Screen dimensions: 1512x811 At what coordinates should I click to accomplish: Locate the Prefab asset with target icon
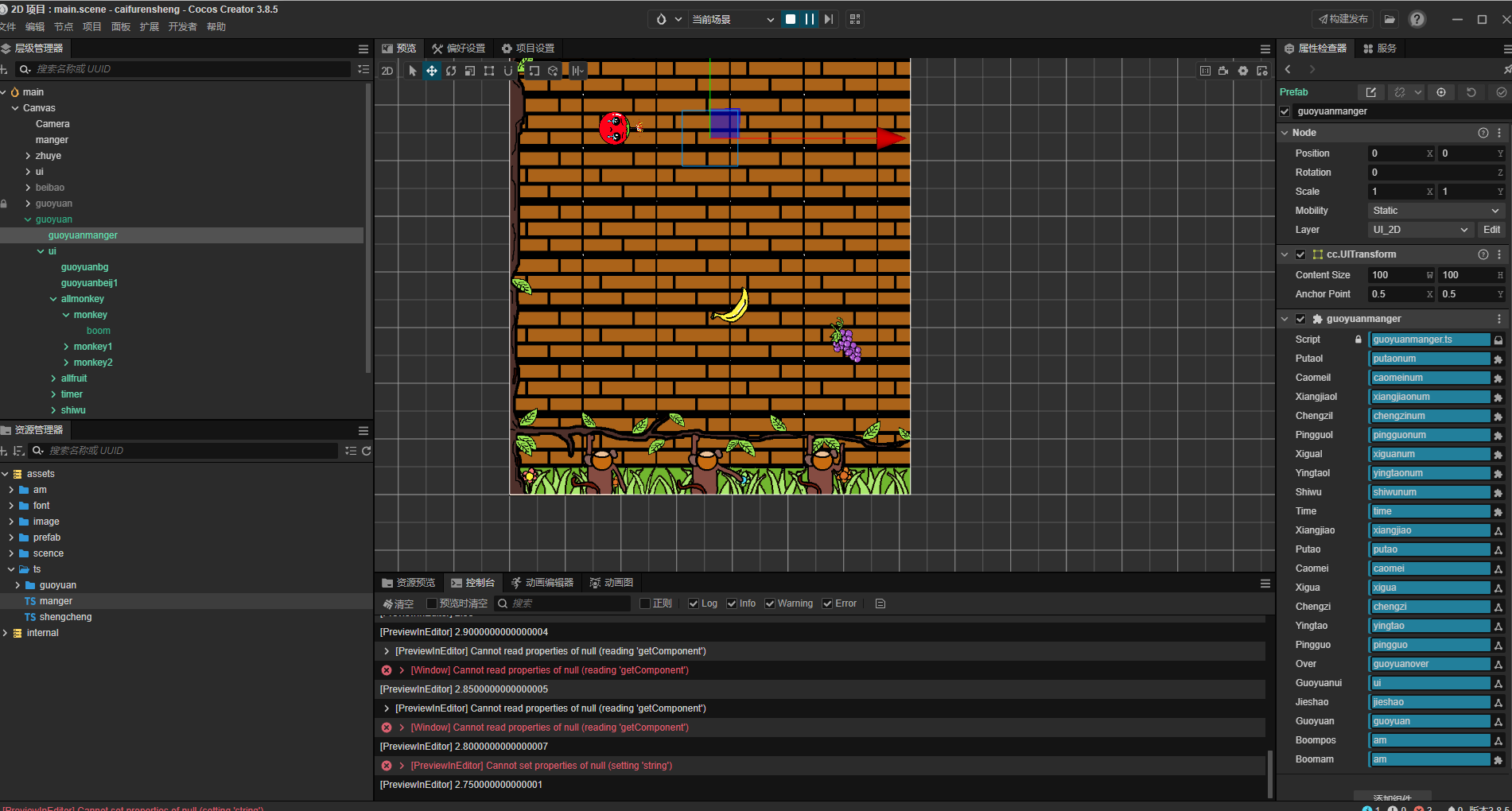1441,92
